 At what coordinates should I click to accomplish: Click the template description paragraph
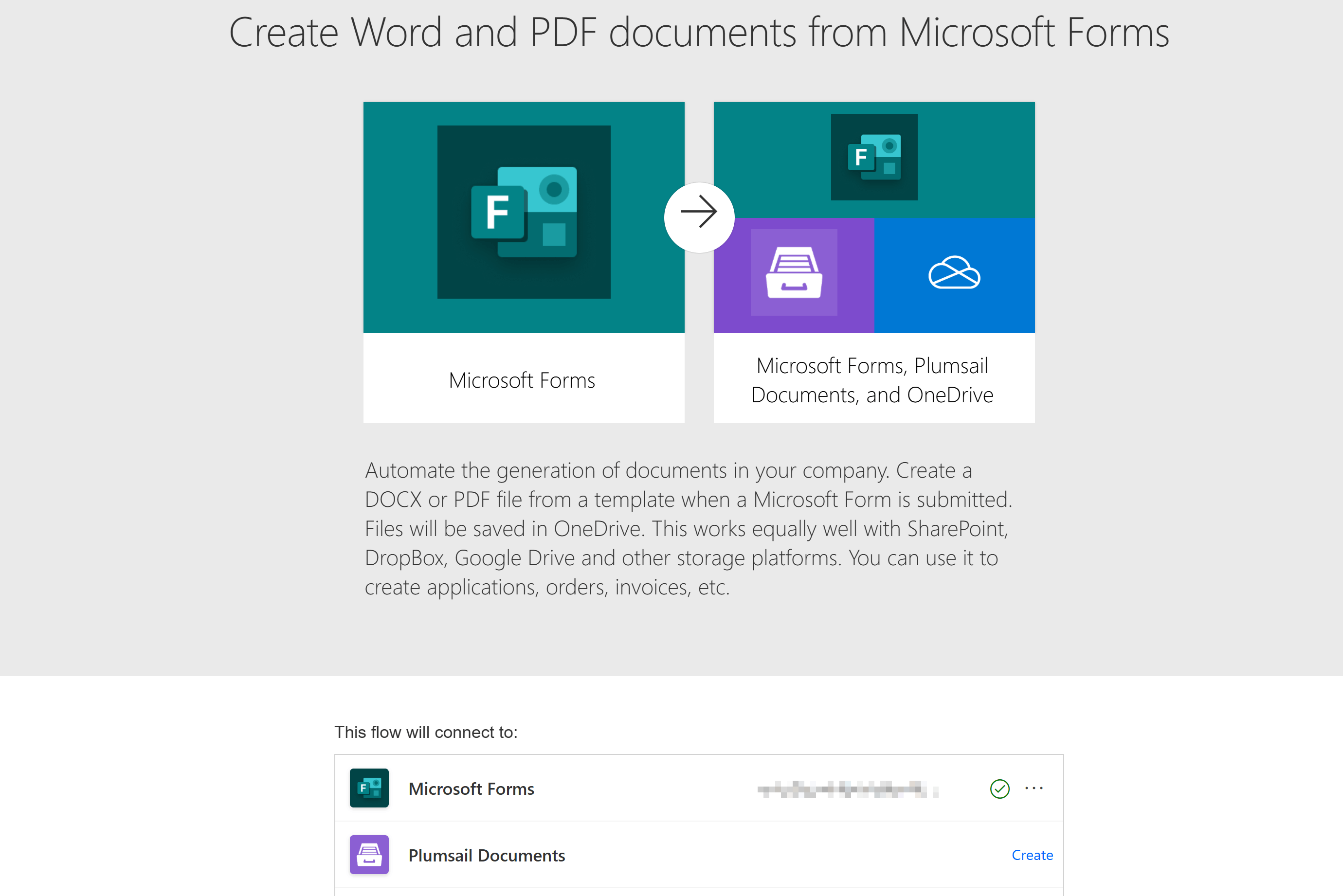pyautogui.click(x=689, y=529)
